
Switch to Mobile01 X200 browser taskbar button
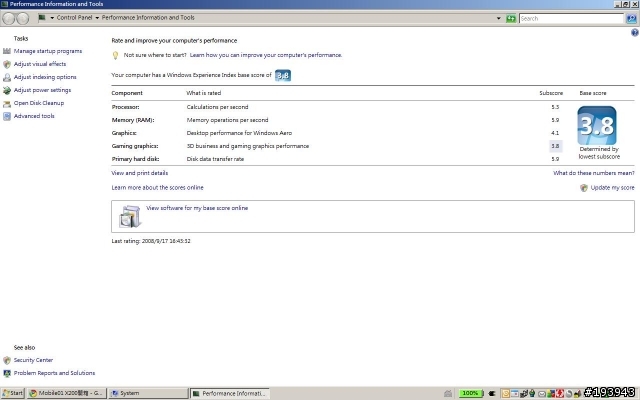pyautogui.click(x=67, y=393)
